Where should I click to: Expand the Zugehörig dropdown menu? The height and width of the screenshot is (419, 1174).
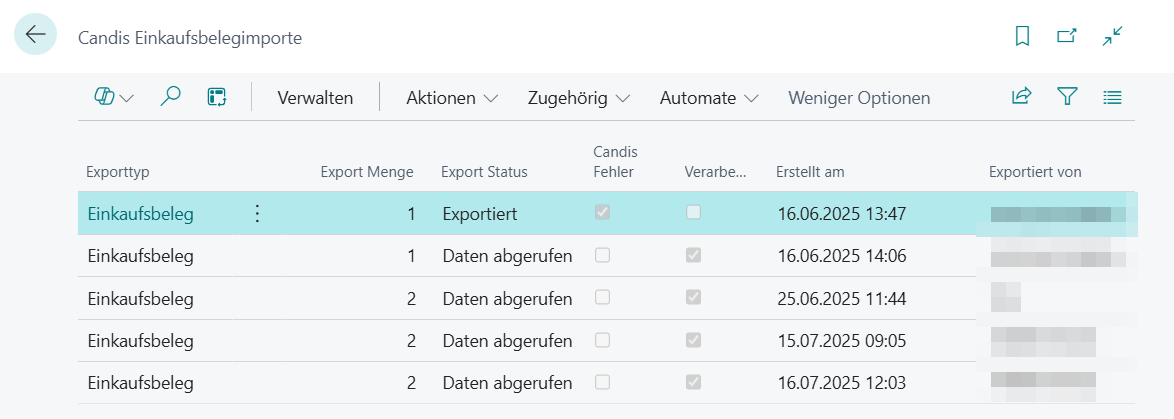pyautogui.click(x=579, y=98)
